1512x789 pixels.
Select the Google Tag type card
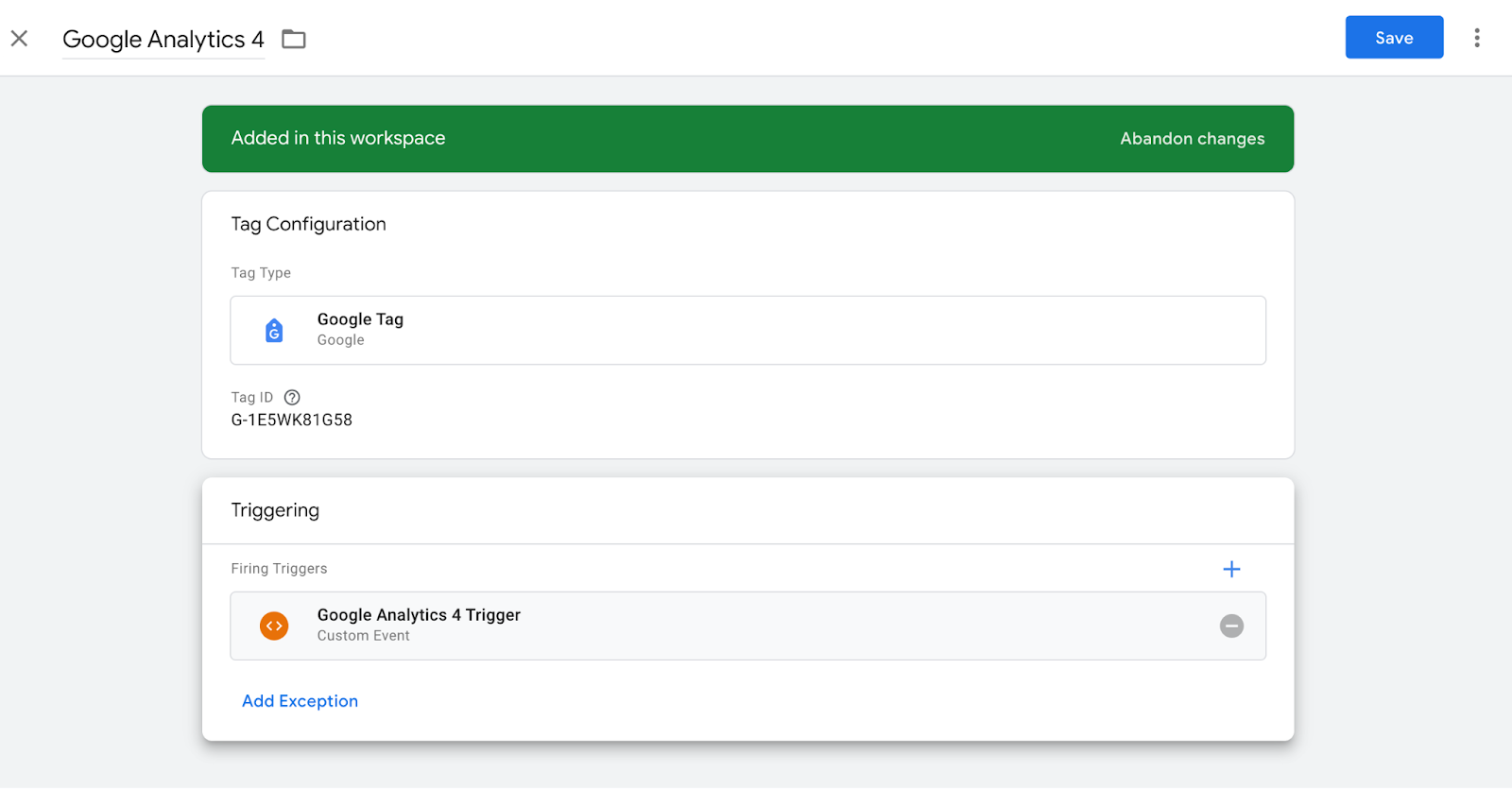tap(747, 330)
